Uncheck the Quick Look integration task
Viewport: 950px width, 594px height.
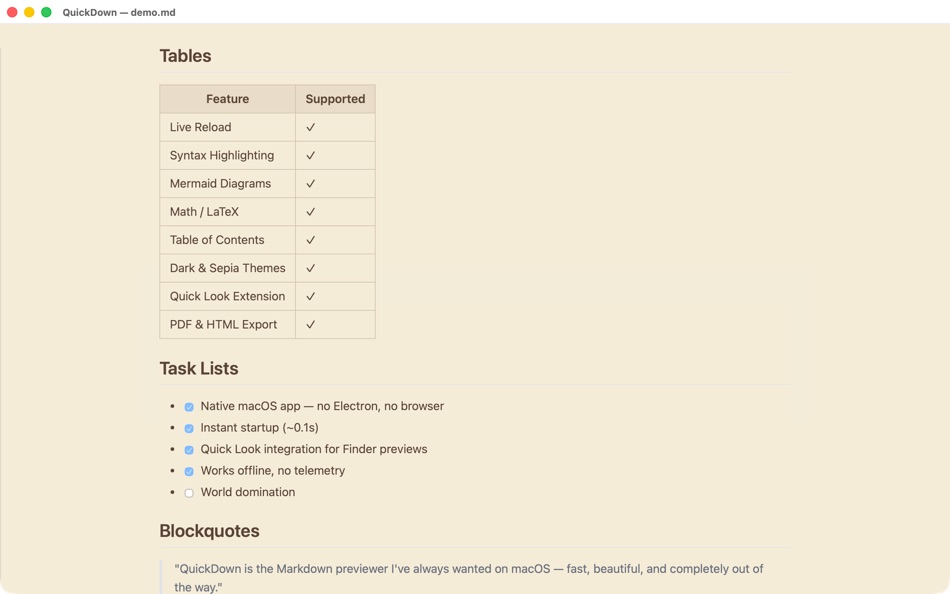click(x=188, y=449)
